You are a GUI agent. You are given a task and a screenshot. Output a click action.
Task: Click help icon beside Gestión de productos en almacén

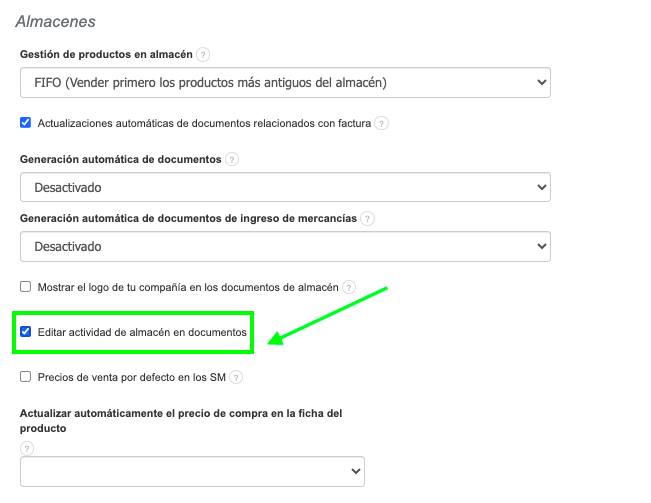point(203,54)
